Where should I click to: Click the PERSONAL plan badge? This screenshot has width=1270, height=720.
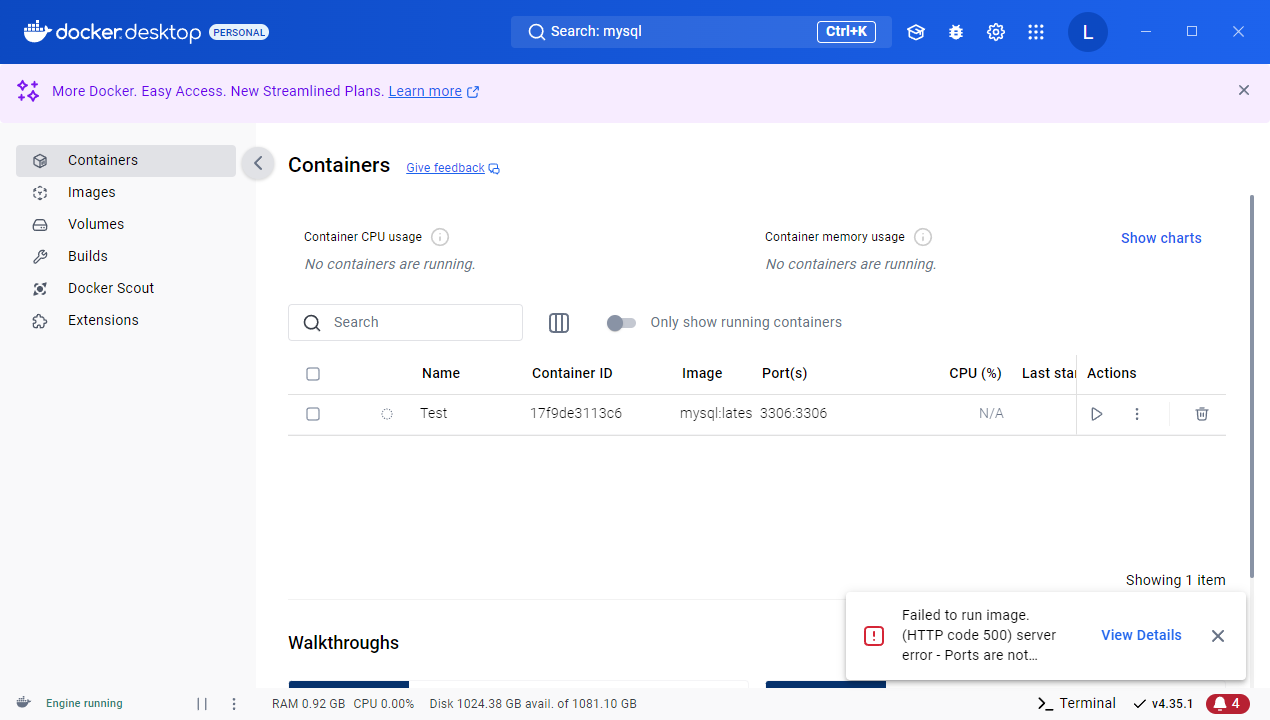tap(239, 32)
